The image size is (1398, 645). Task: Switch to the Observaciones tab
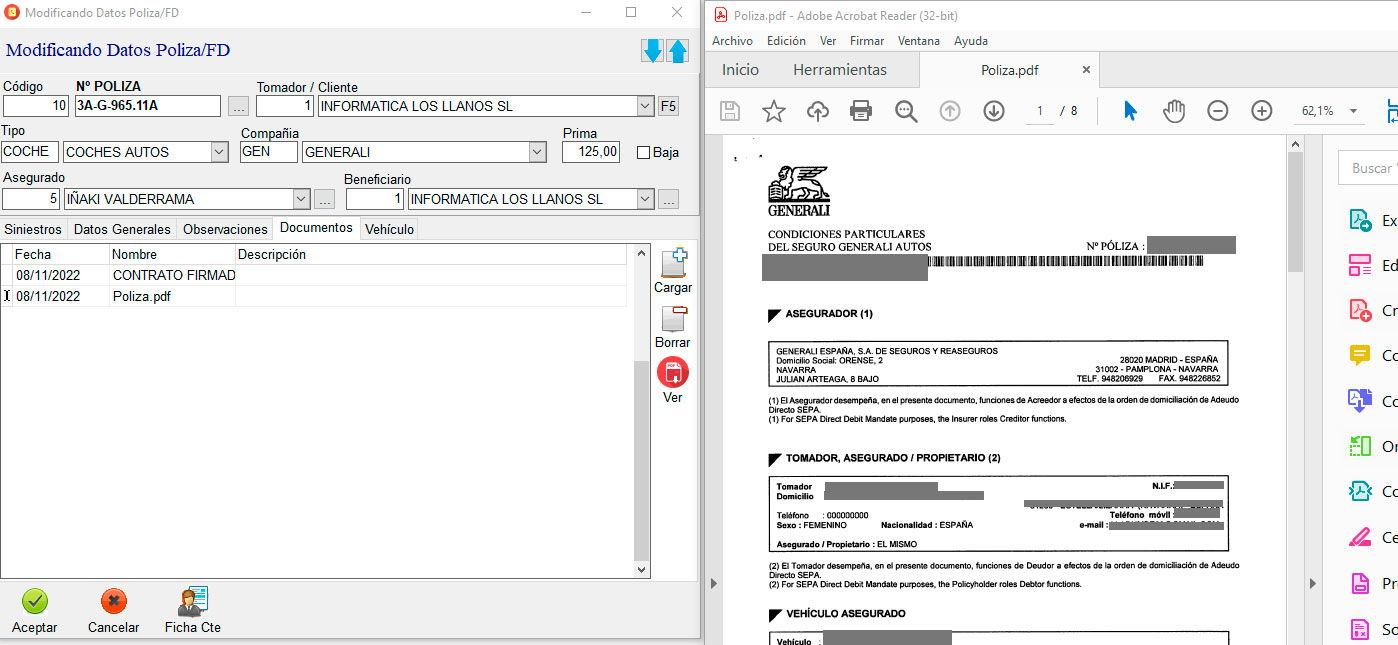[225, 229]
